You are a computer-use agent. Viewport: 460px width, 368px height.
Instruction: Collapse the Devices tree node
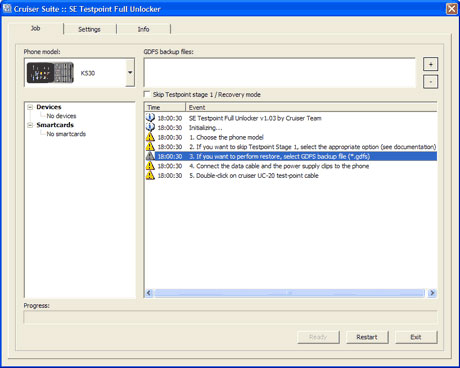(30, 107)
